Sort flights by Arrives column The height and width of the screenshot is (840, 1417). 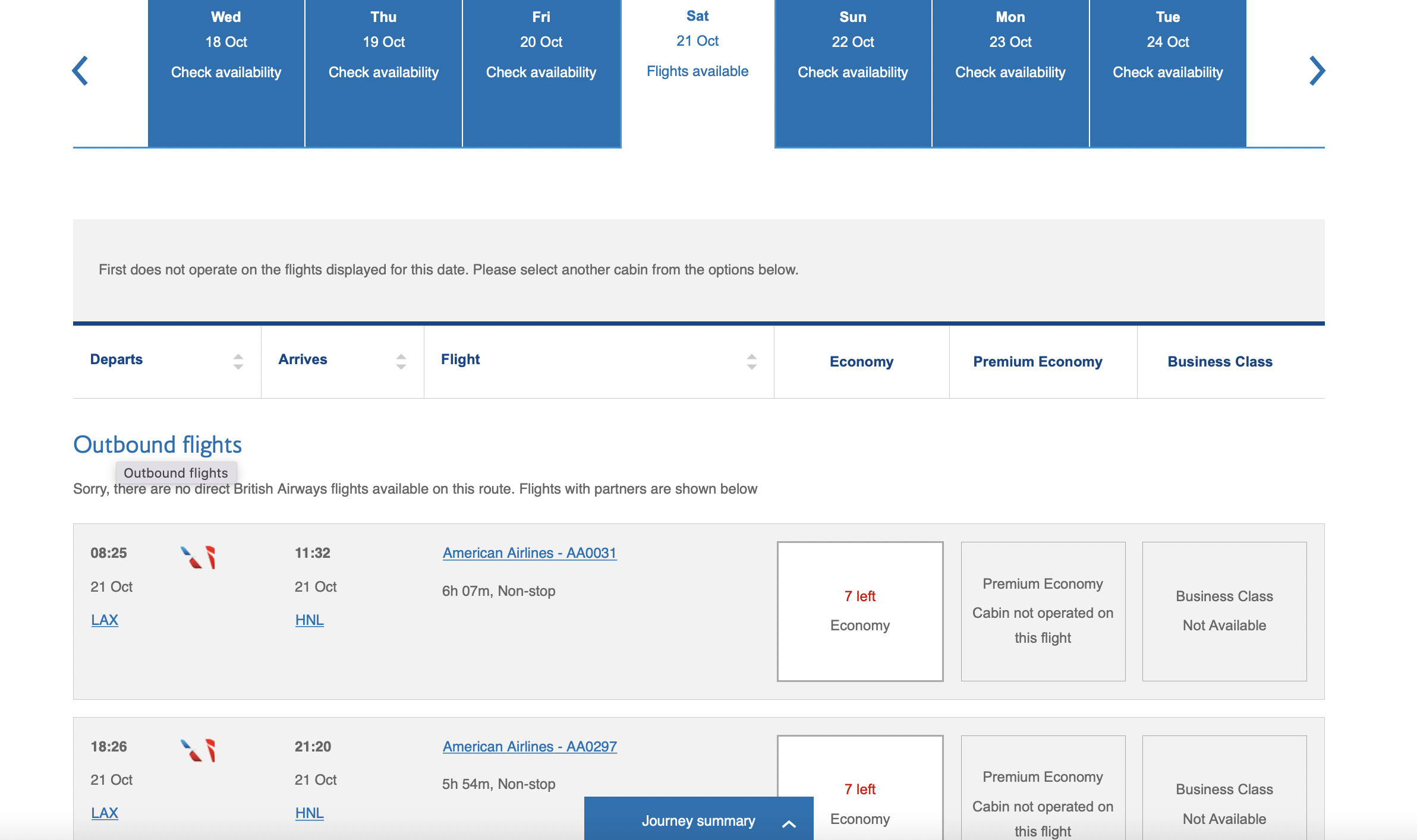[x=401, y=361]
